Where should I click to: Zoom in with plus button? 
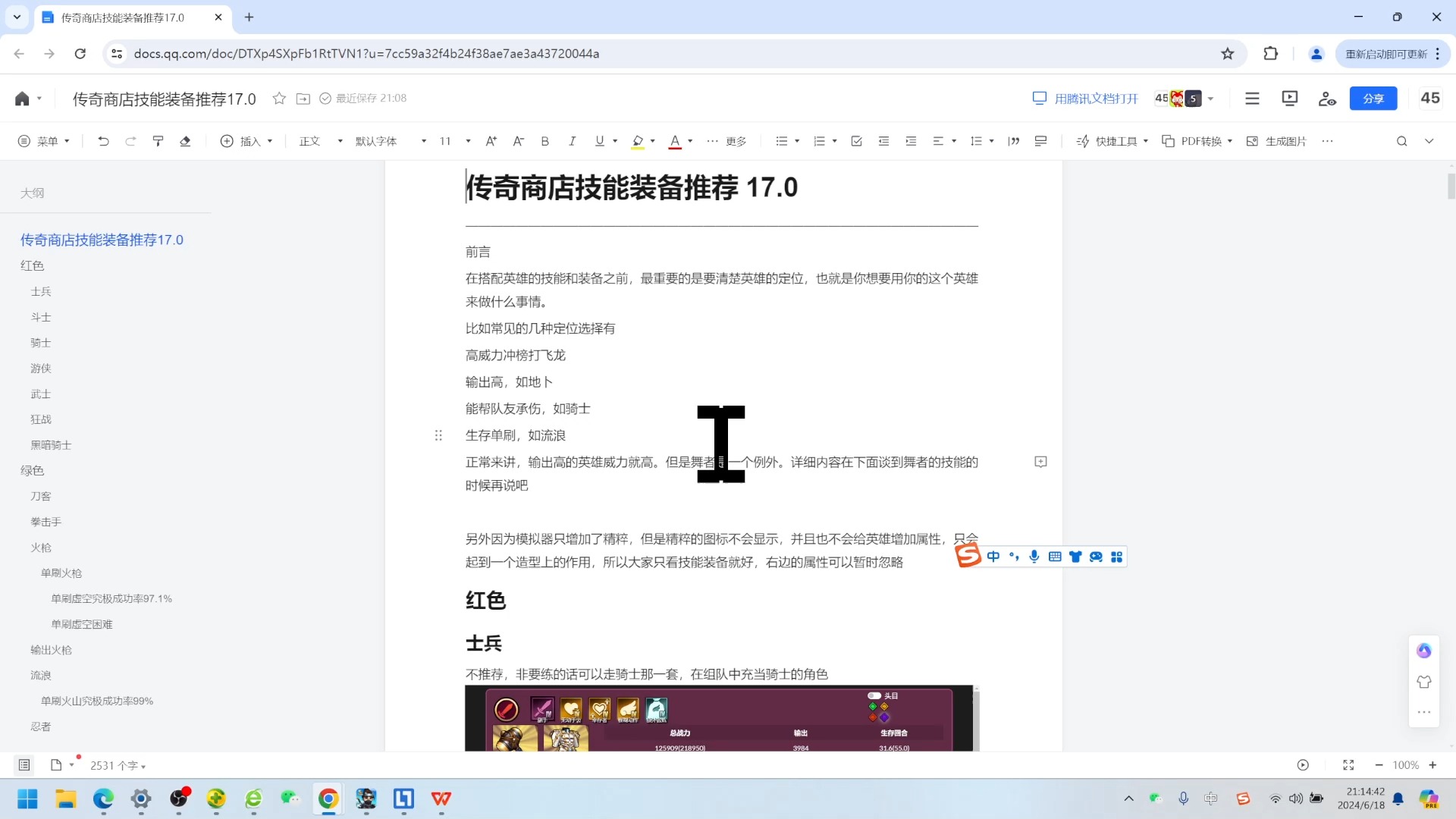[1432, 765]
